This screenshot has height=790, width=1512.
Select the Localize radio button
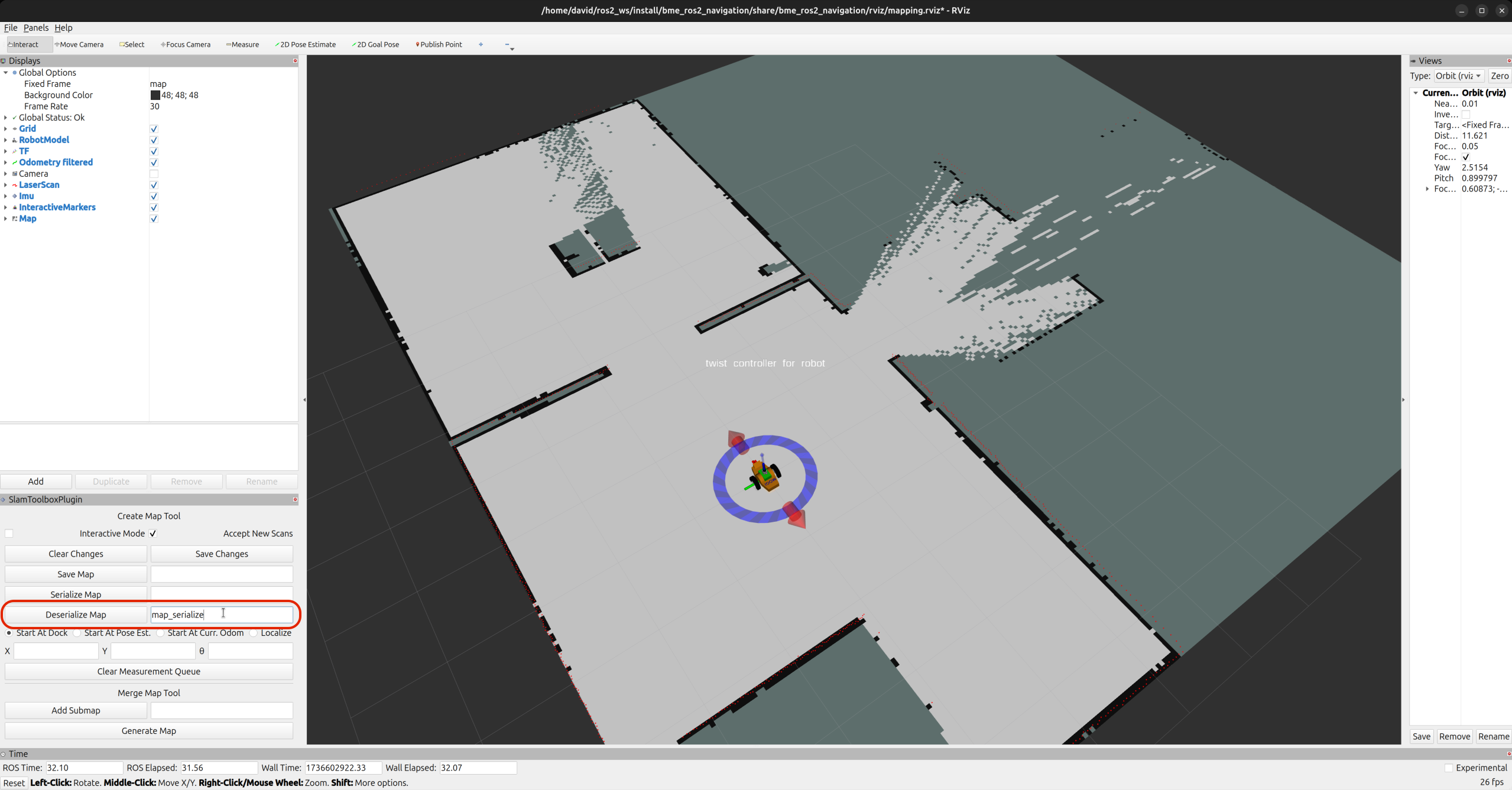point(254,633)
